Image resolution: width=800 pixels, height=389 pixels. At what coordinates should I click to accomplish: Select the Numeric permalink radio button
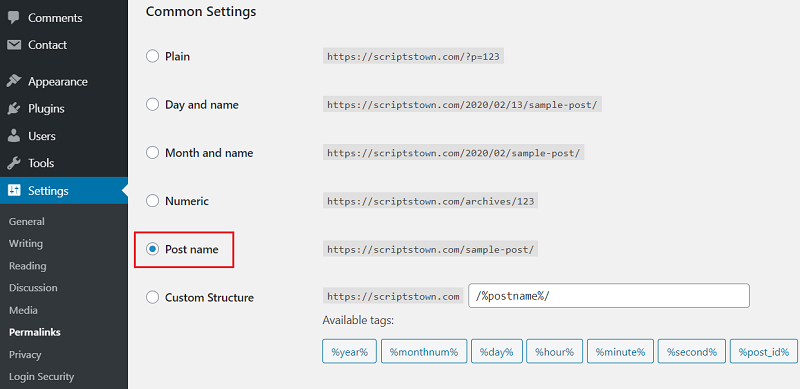pyautogui.click(x=153, y=201)
